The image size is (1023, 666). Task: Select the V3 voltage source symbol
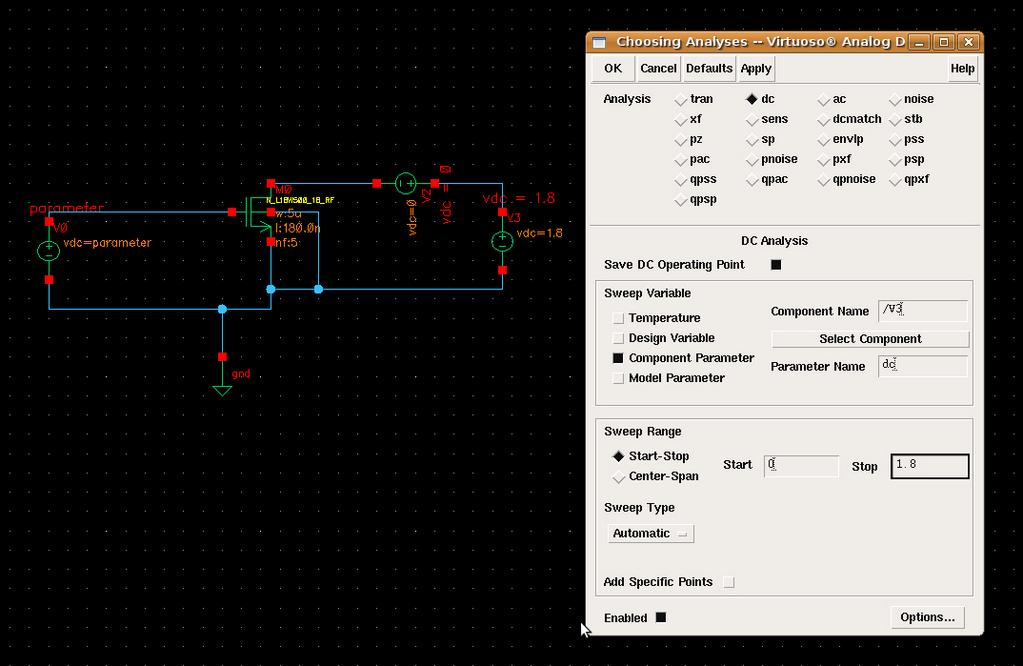click(x=502, y=241)
